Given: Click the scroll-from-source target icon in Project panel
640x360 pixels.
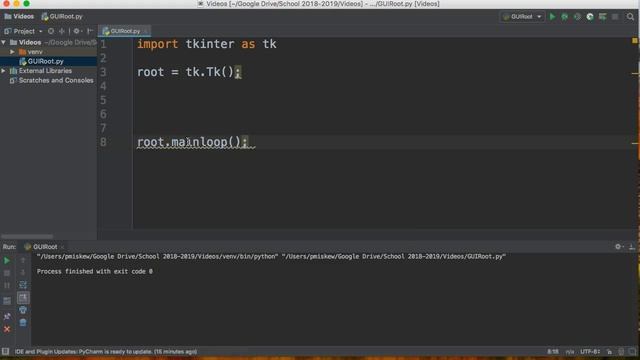Looking at the screenshot, I should (x=51, y=31).
